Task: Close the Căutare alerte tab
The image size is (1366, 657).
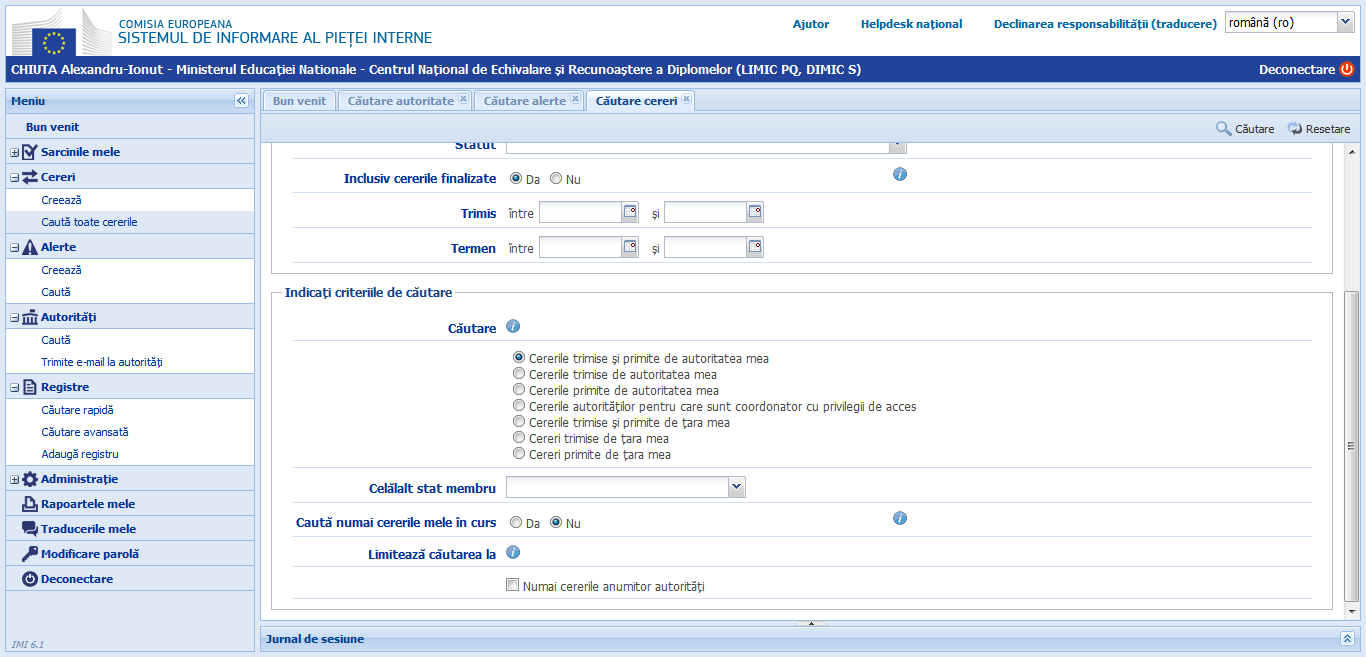Action: pos(575,100)
